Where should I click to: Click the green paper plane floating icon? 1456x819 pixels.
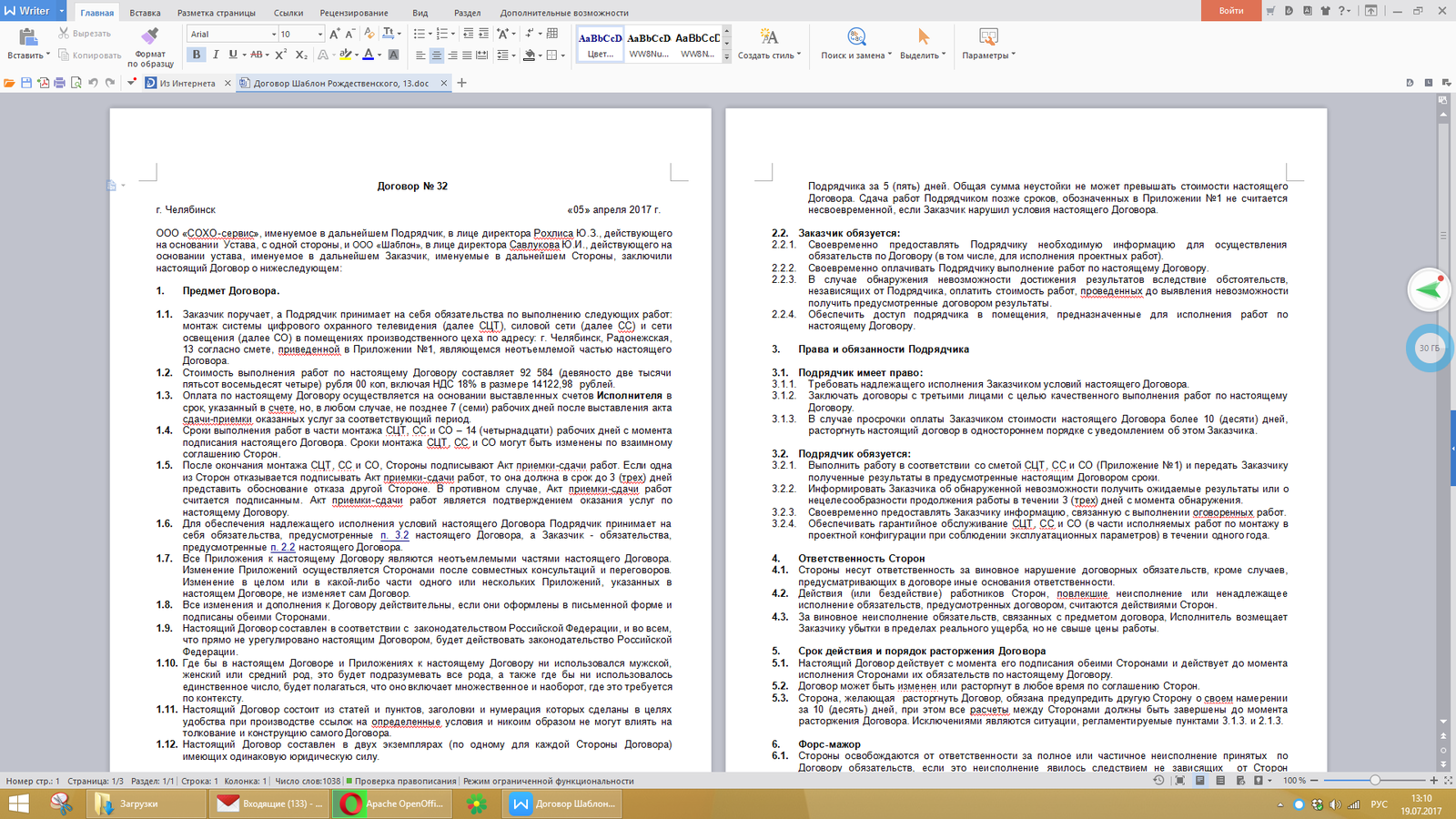(1429, 290)
